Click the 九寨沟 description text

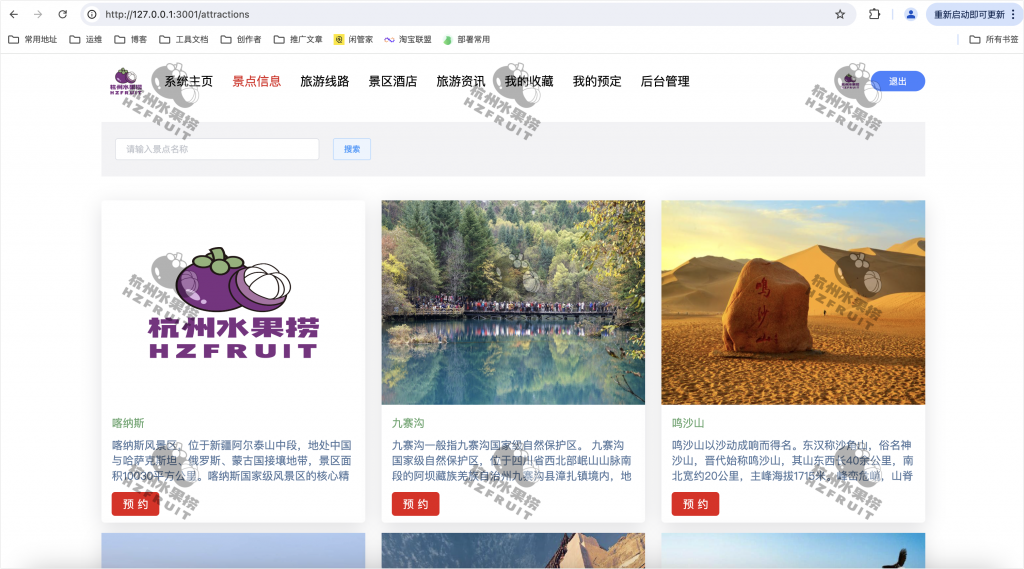click(x=512, y=461)
